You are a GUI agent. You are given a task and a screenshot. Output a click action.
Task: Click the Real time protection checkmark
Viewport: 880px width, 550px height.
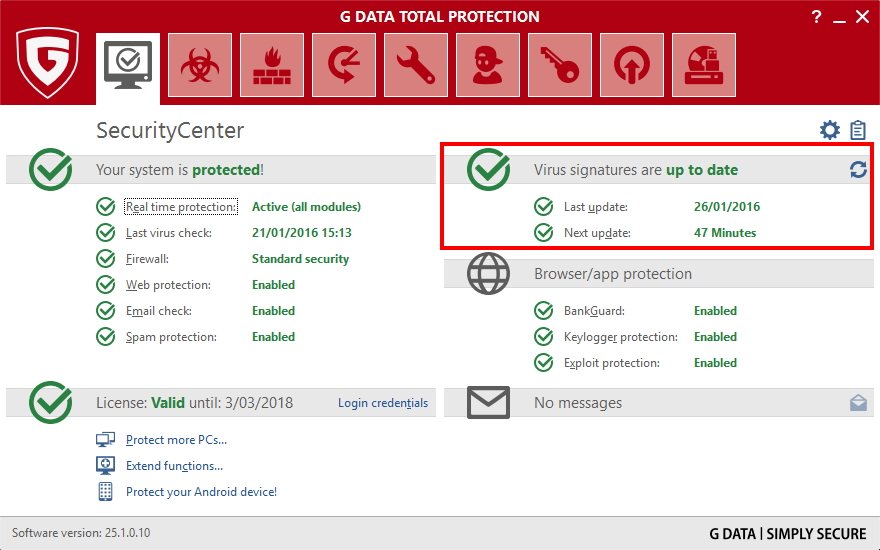(x=106, y=207)
